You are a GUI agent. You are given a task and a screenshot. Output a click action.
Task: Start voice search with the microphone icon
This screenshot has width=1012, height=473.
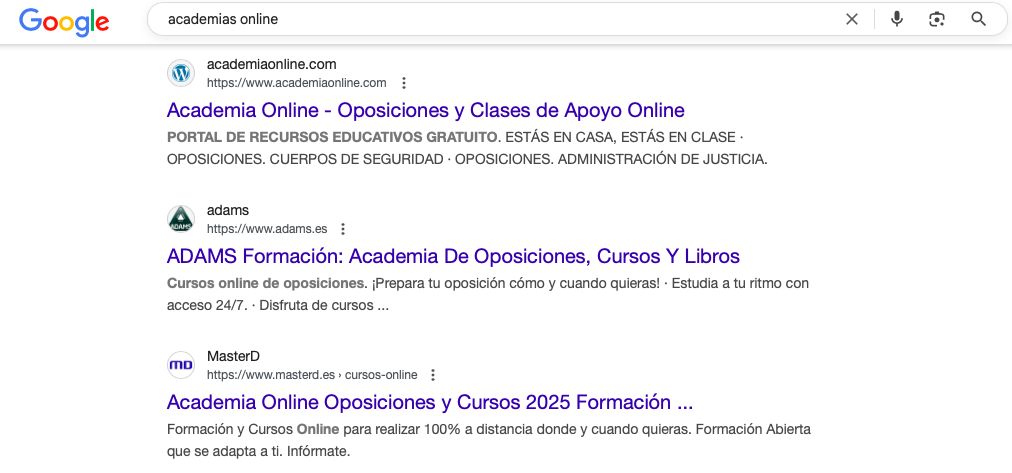(896, 19)
